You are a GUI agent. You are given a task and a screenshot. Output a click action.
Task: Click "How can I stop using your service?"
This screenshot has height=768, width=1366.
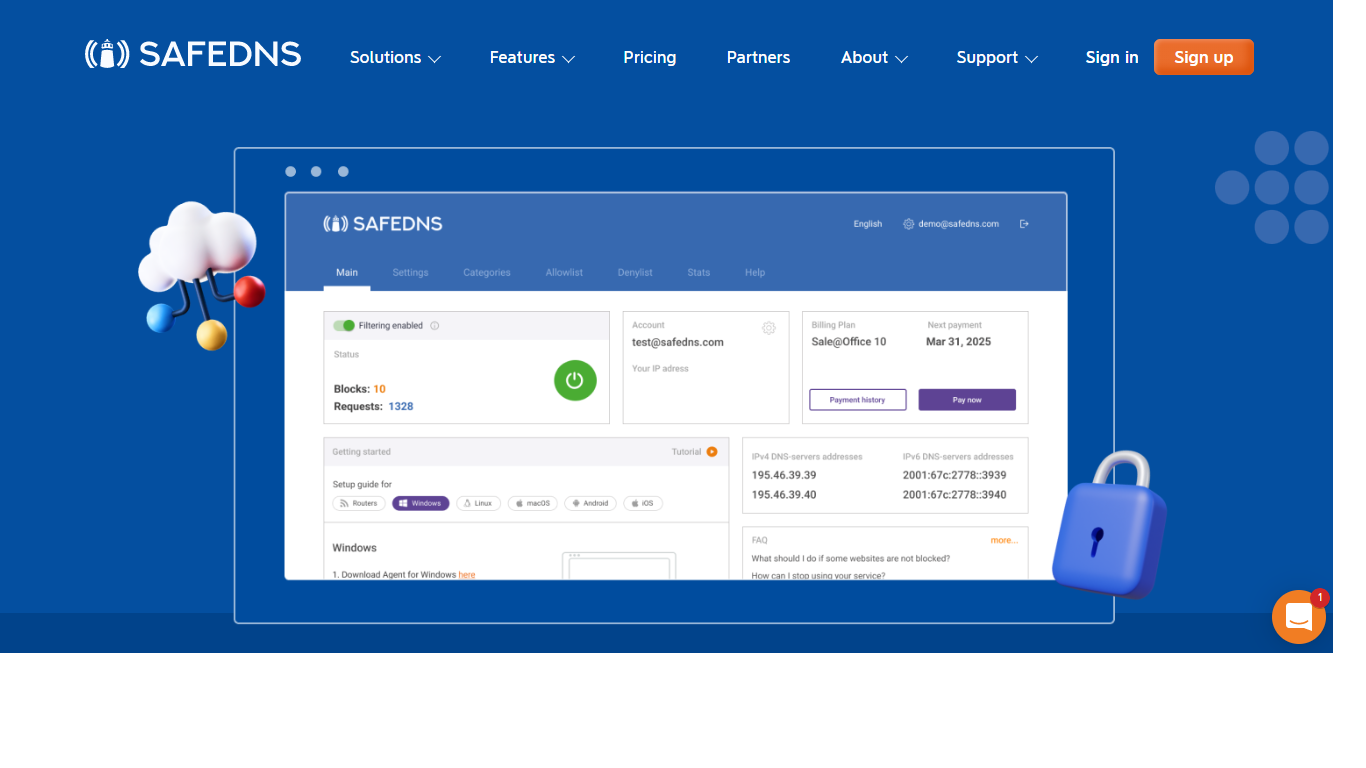coord(818,575)
